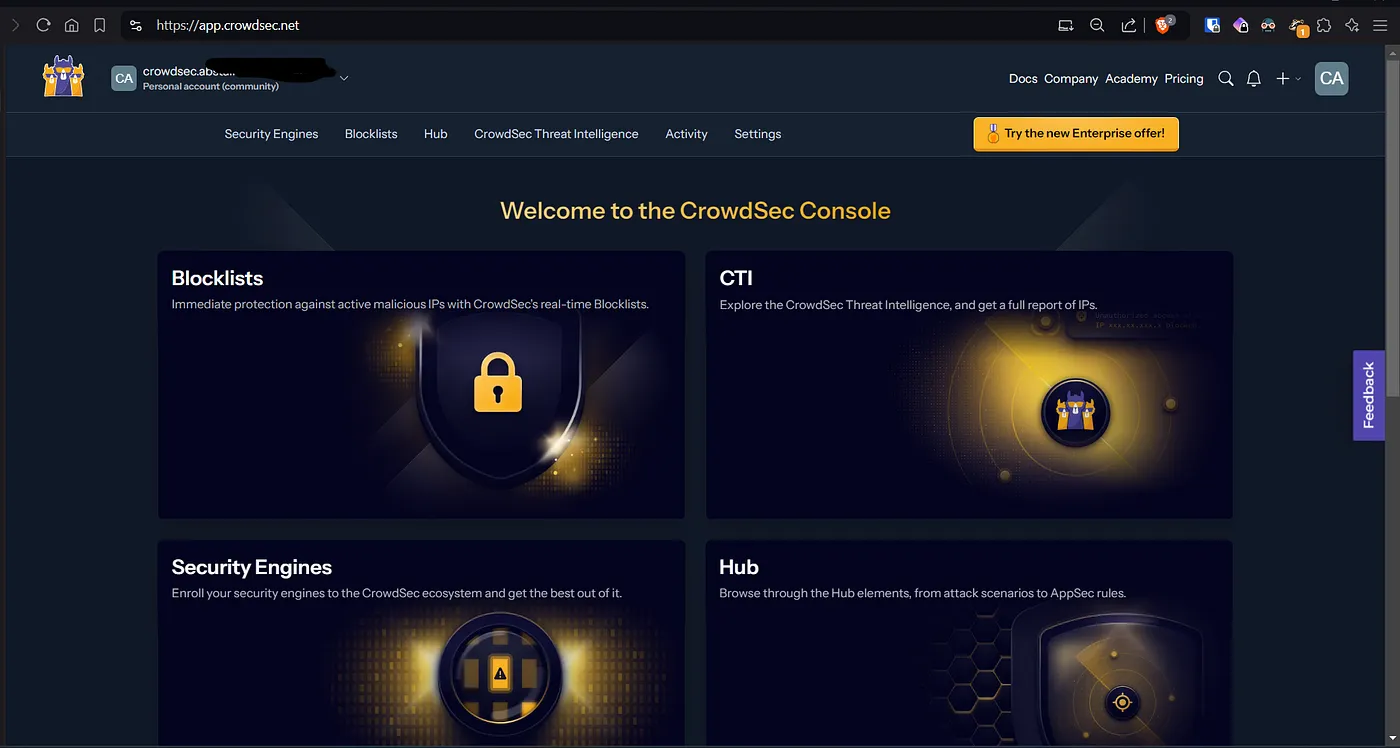Open the Company link in the header
This screenshot has width=1400, height=748.
tap(1071, 79)
